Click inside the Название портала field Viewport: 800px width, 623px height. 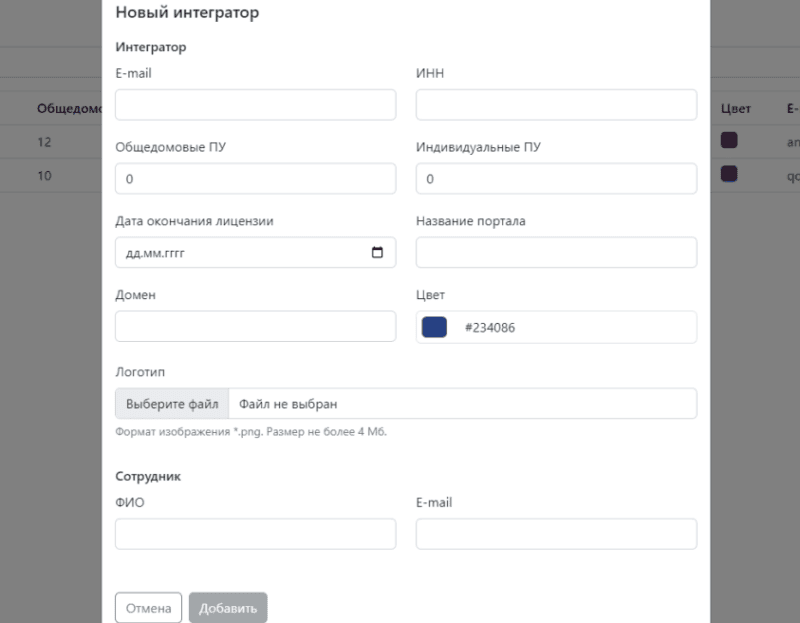tap(555, 252)
